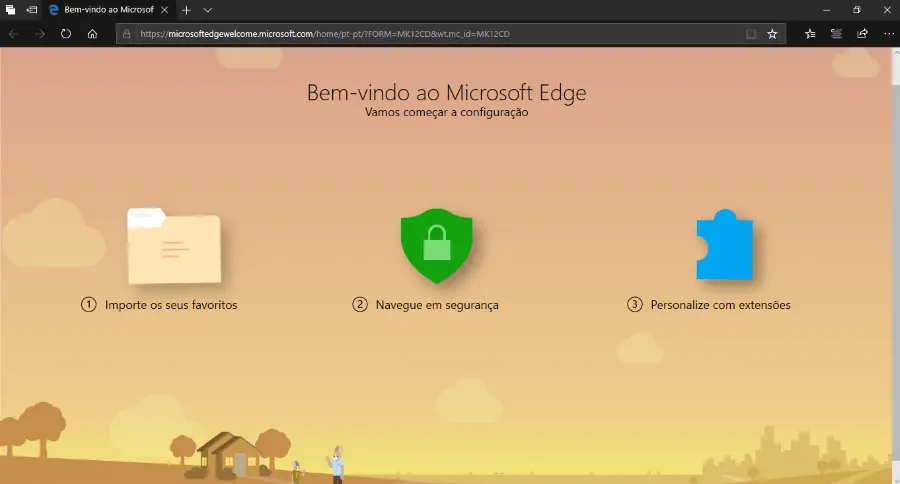Click the Bem-vindo ao Microsoft Edge heading
The image size is (900, 484).
(x=447, y=92)
